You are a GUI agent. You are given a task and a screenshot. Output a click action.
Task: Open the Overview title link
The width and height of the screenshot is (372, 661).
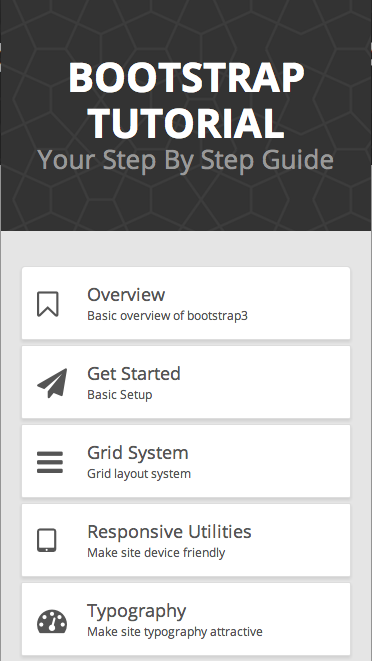[x=126, y=294]
